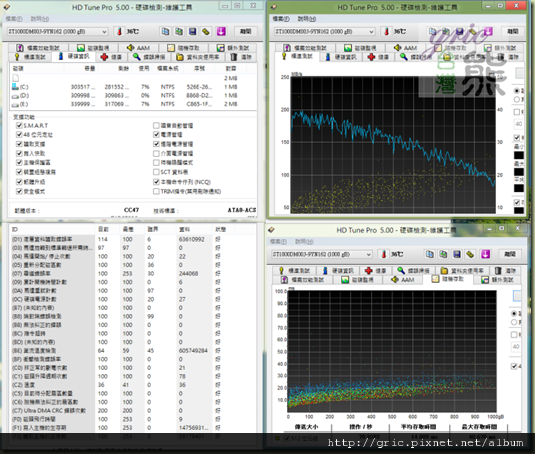Click thermometer 36°C icon in top-left window
This screenshot has height=454, width=535.
pos(119,31)
